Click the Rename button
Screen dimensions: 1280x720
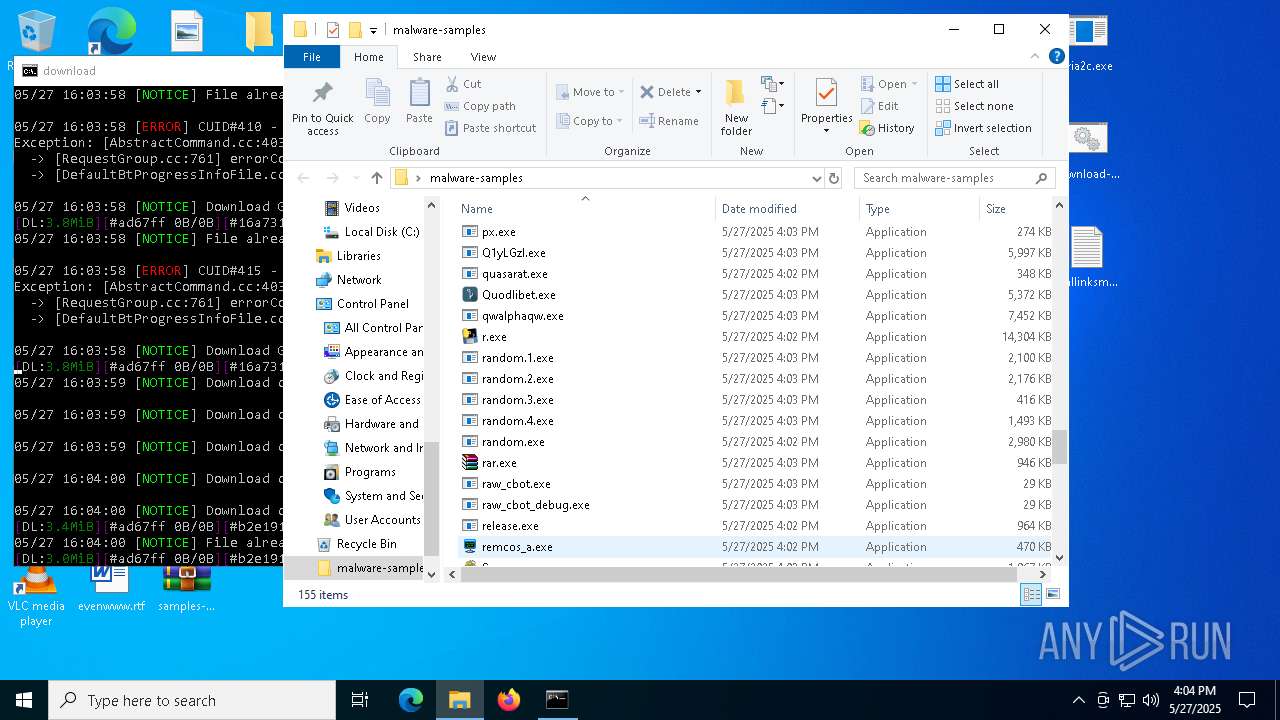click(x=669, y=121)
